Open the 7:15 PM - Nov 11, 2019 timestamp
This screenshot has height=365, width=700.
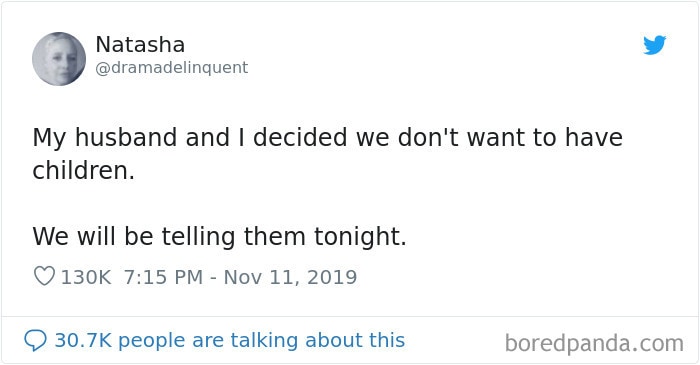(240, 277)
